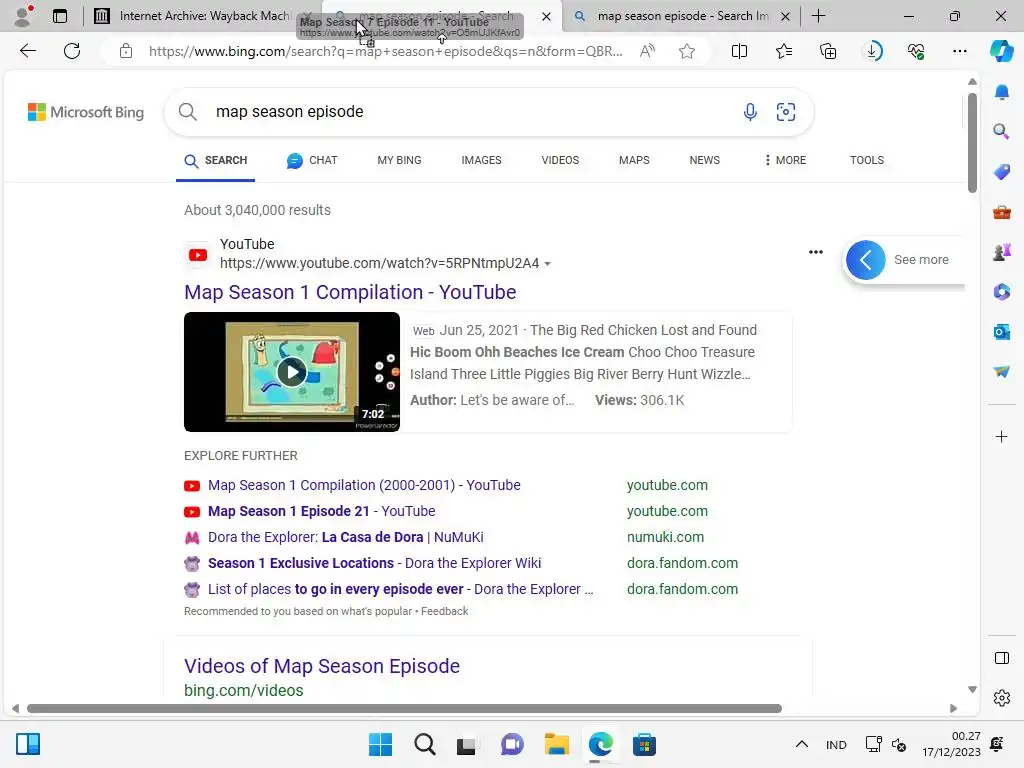Open the MY BING tab
The width and height of the screenshot is (1024, 768).
[399, 160]
